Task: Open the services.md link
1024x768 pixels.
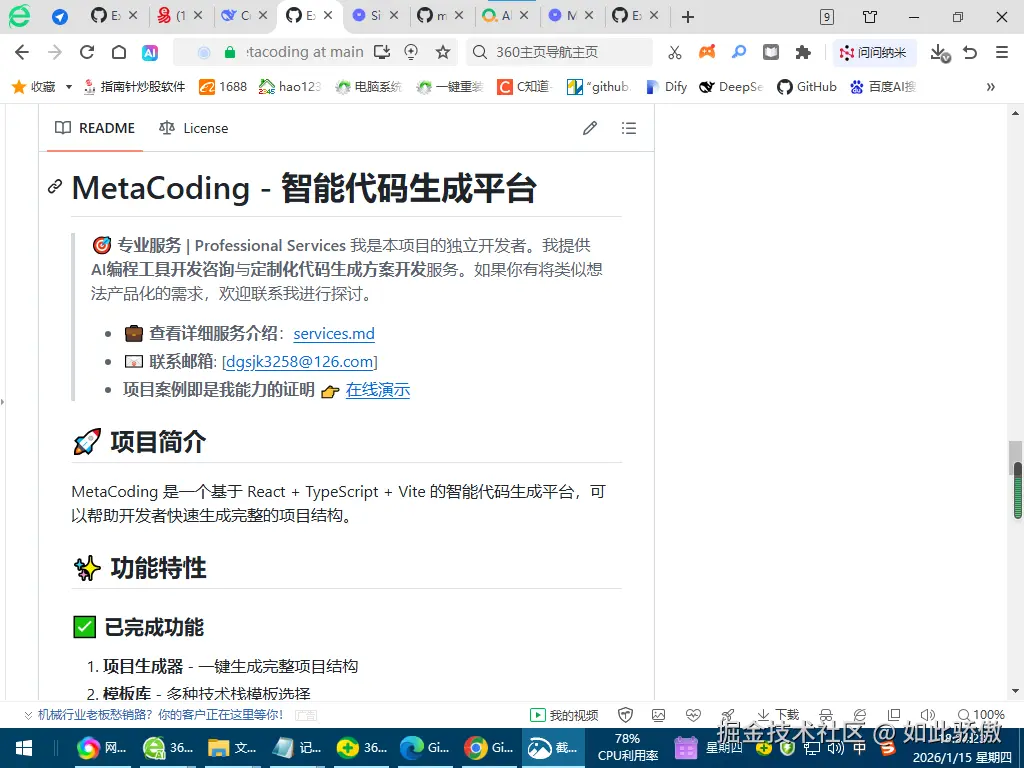Action: pos(333,333)
